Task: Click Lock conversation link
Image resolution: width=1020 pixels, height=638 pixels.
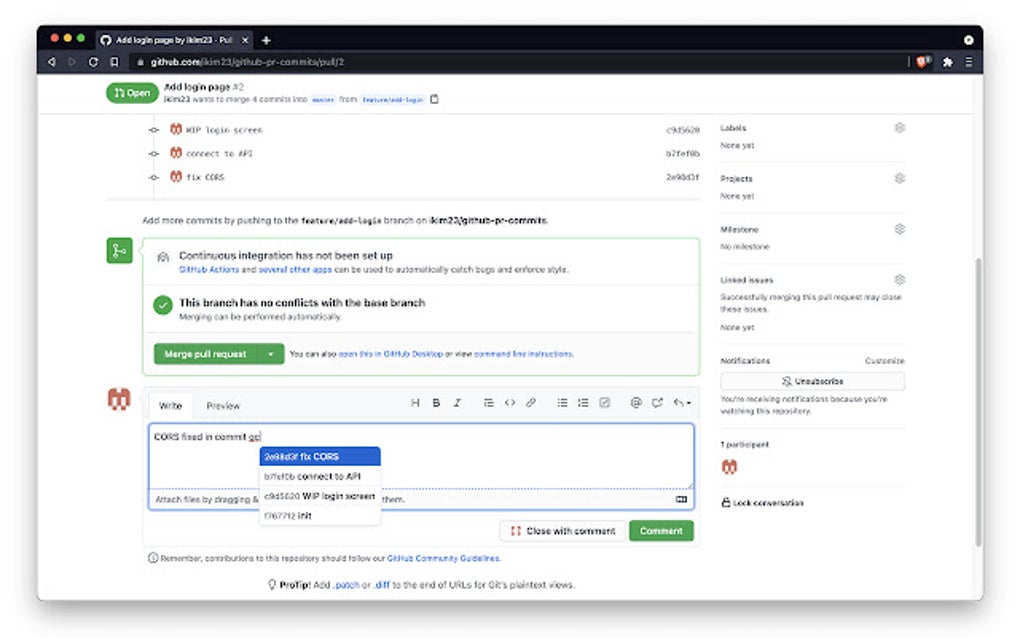Action: [x=762, y=503]
